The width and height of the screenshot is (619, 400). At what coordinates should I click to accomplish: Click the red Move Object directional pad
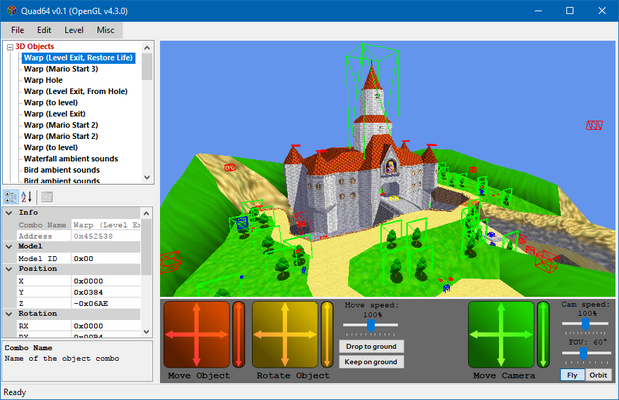point(196,334)
